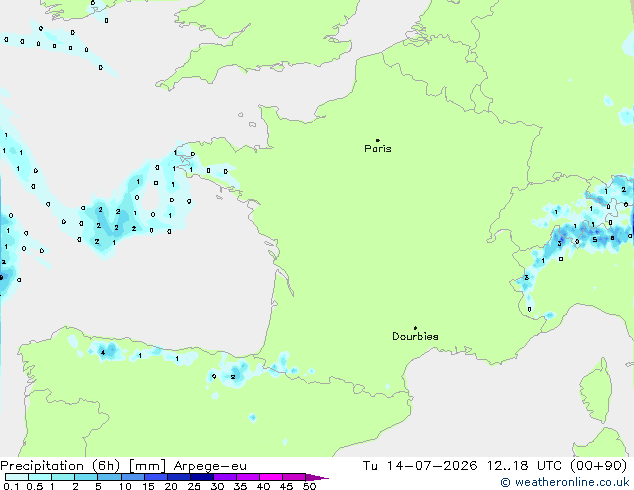Image resolution: width=634 pixels, height=490 pixels.
Task: Click legend color segment between 0.5 and 1
Action: point(40,477)
